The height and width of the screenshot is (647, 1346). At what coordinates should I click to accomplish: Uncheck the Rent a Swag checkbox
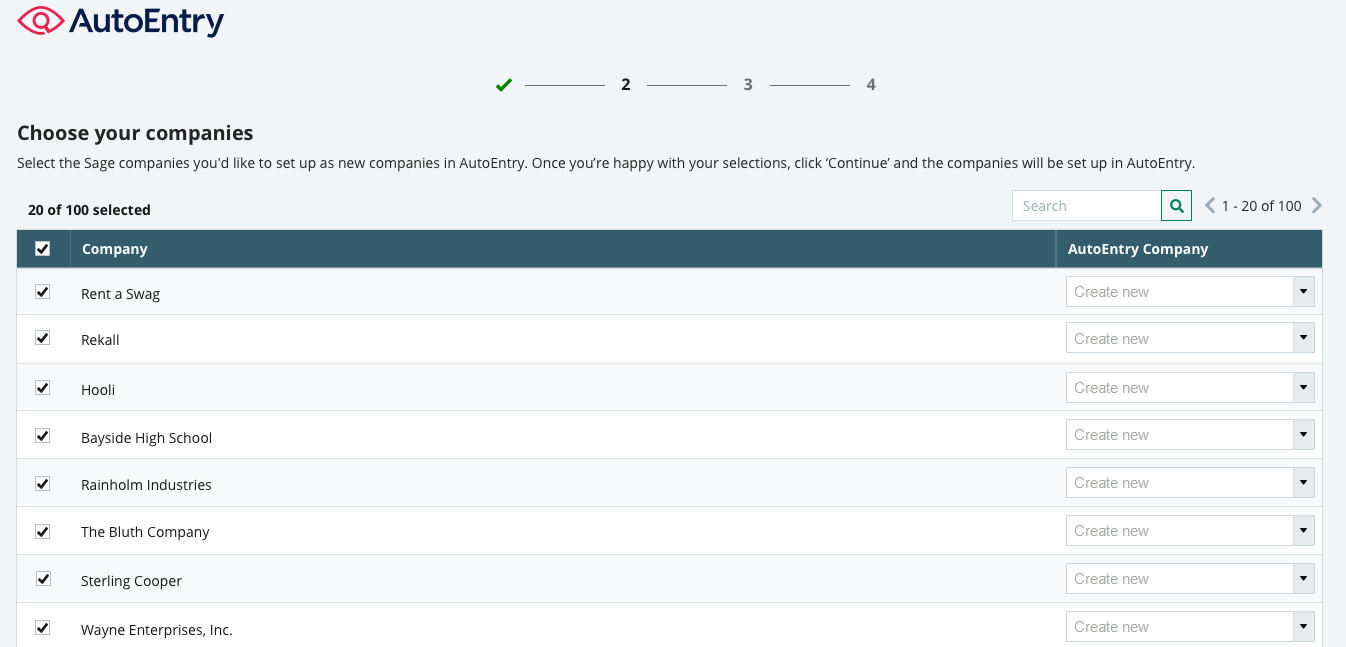43,292
